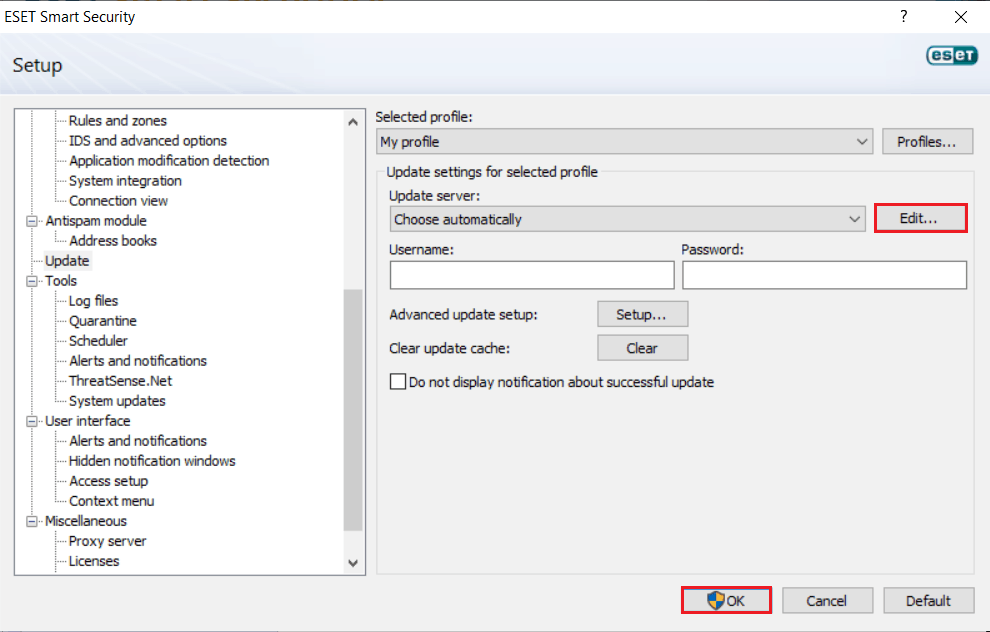Collapse the Tools tree node
The image size is (990, 632).
[x=32, y=281]
